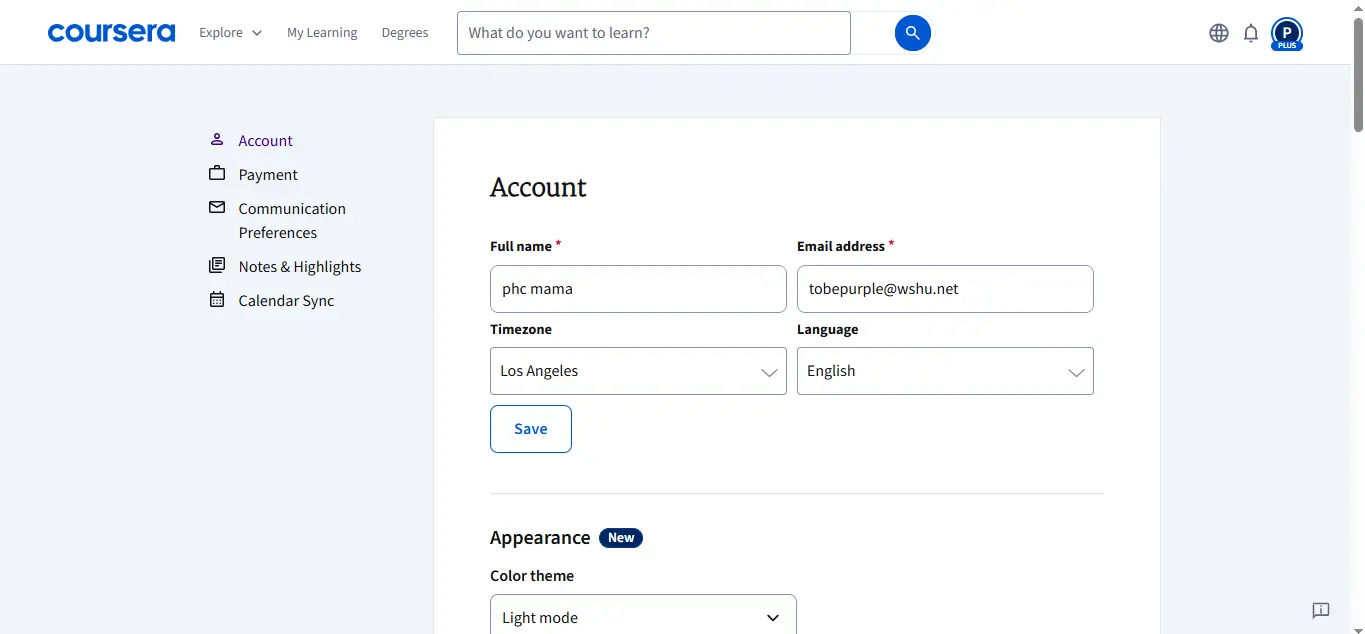Screen dimensions: 1365x634
Task: Open the Timezone dropdown showing Los Angeles
Action: [x=638, y=371]
